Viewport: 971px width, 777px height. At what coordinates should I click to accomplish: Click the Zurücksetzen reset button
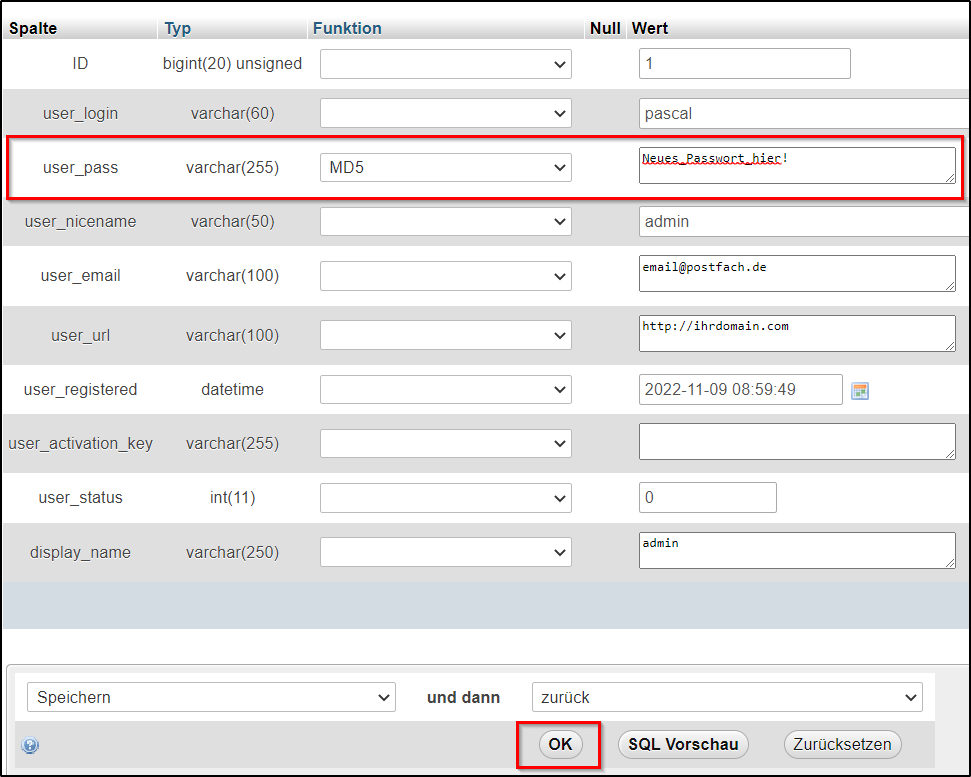coord(843,744)
